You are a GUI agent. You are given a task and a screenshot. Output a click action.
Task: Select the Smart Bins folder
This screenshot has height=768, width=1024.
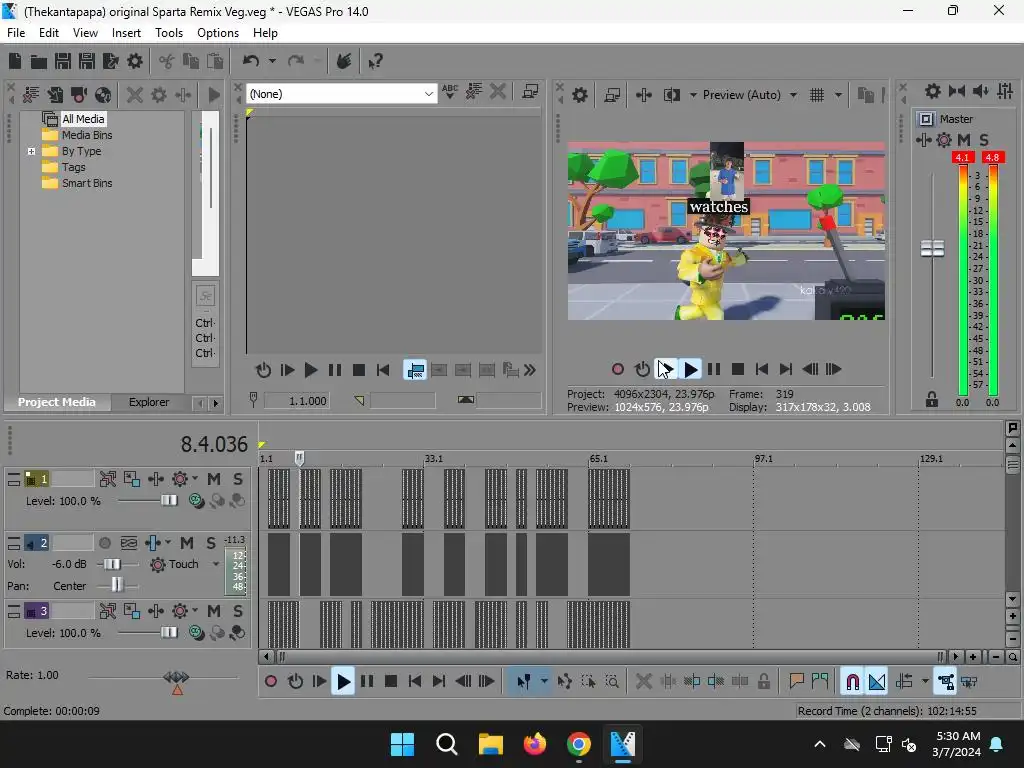(x=87, y=183)
